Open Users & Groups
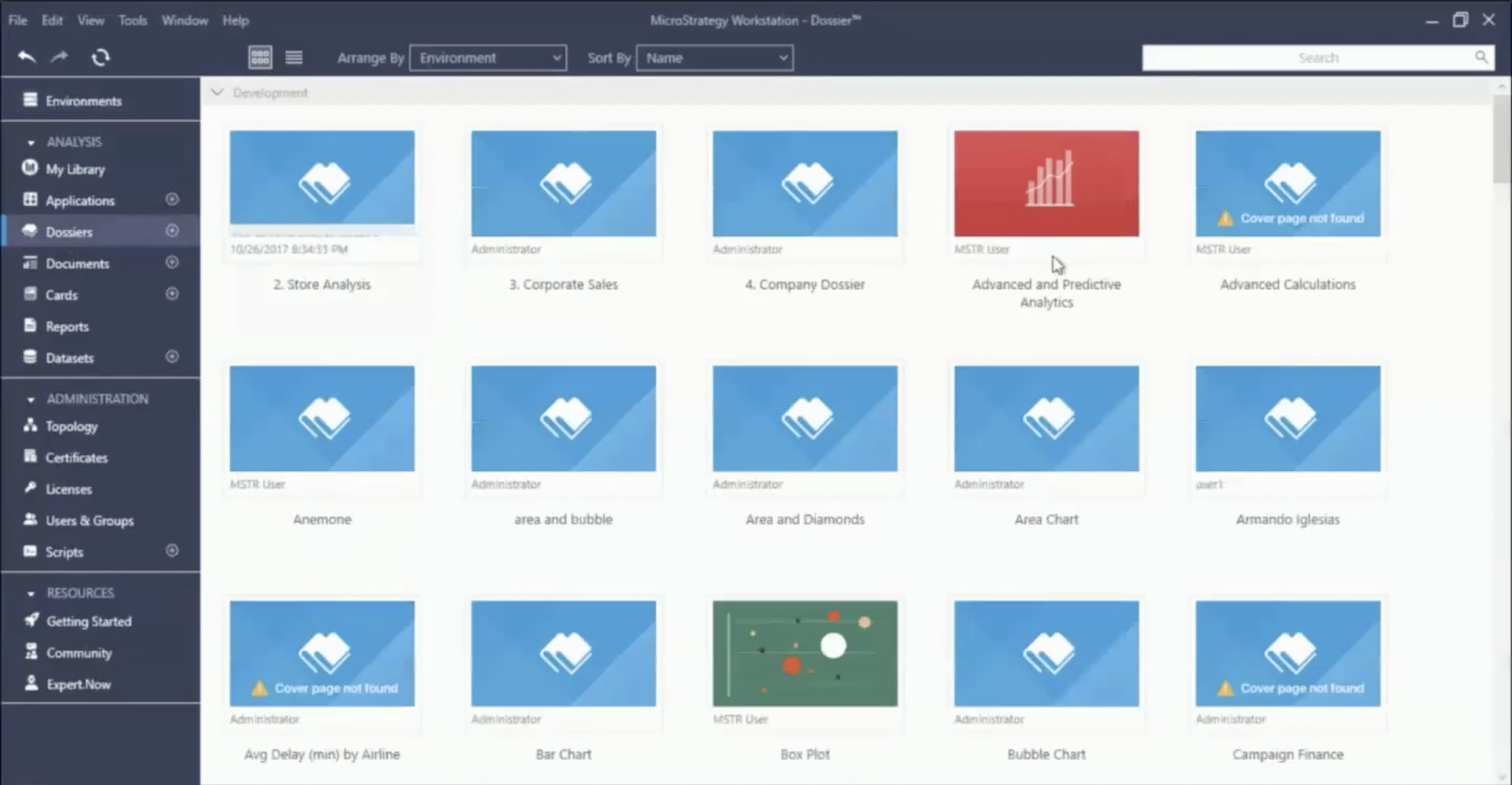Image resolution: width=1512 pixels, height=785 pixels. (x=89, y=520)
